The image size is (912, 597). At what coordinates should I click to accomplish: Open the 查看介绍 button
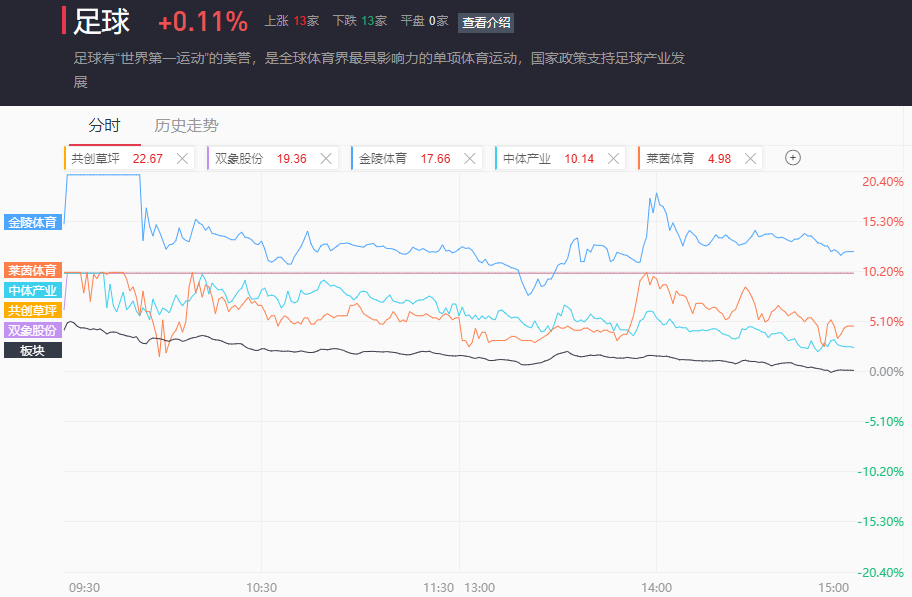coord(486,23)
